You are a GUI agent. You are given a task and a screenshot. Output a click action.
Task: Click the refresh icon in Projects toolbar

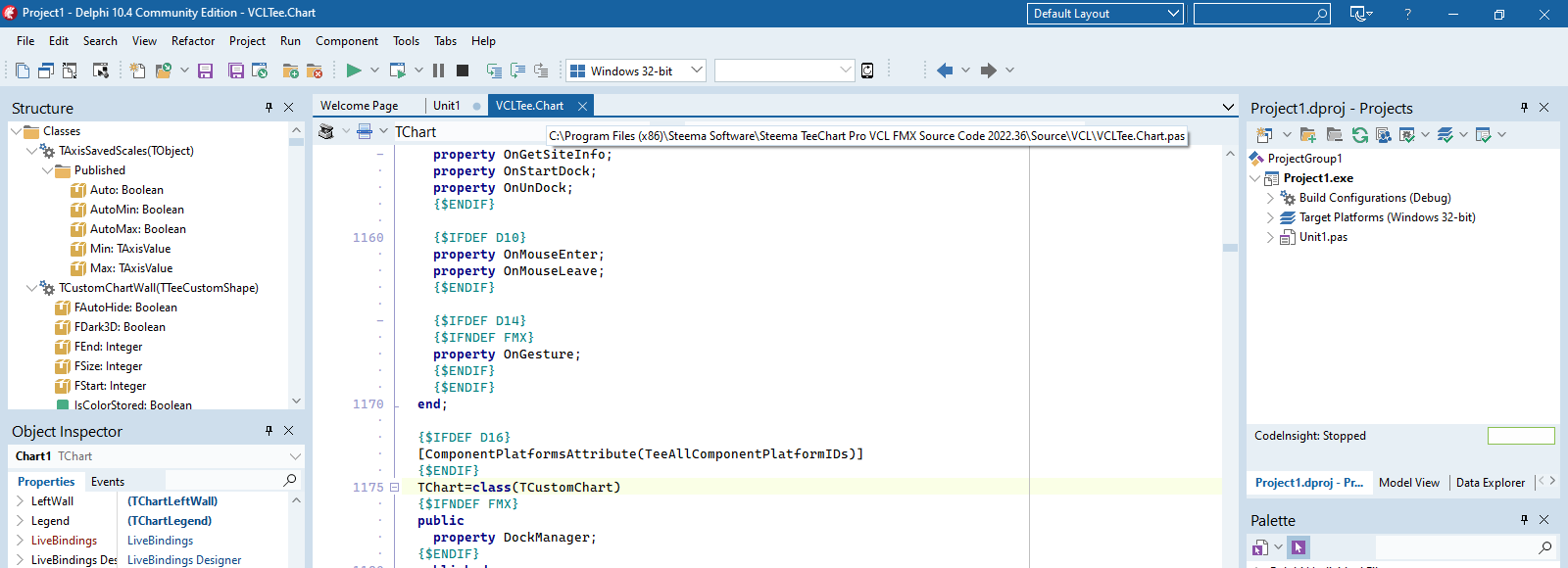click(x=1359, y=135)
